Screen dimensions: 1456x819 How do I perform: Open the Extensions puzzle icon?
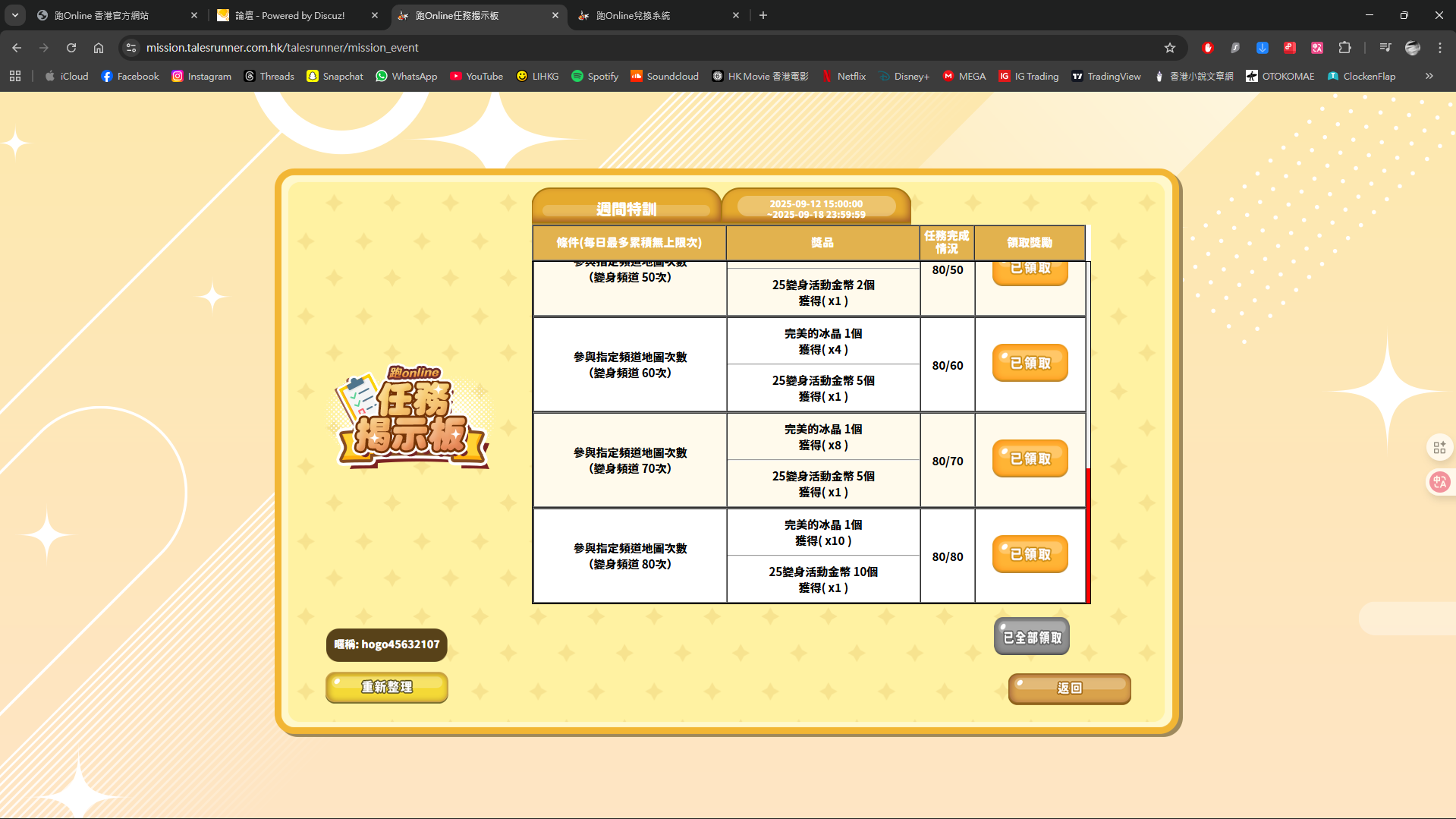click(1344, 48)
